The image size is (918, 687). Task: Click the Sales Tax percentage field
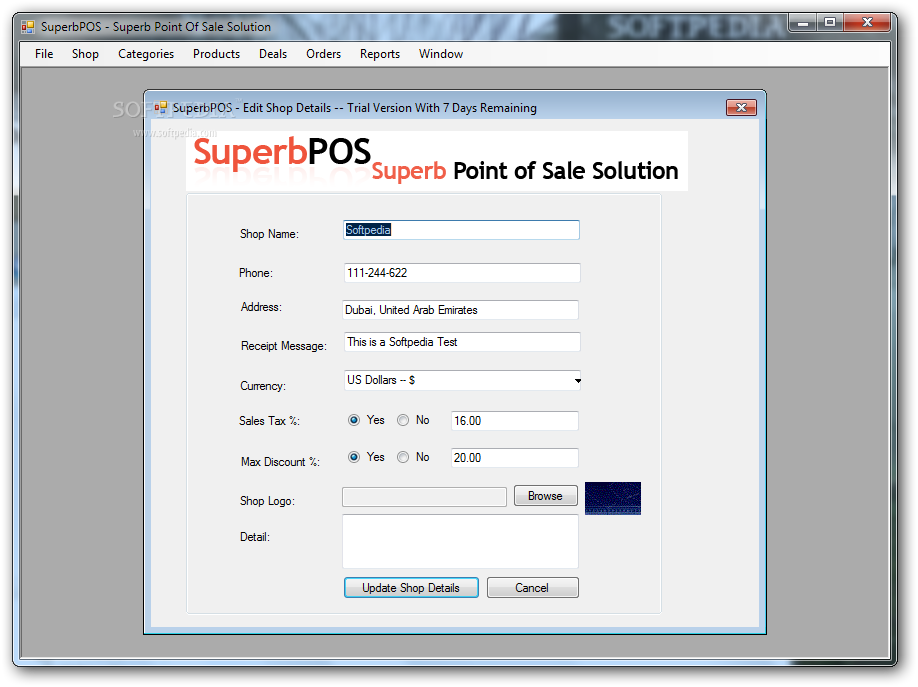(515, 421)
